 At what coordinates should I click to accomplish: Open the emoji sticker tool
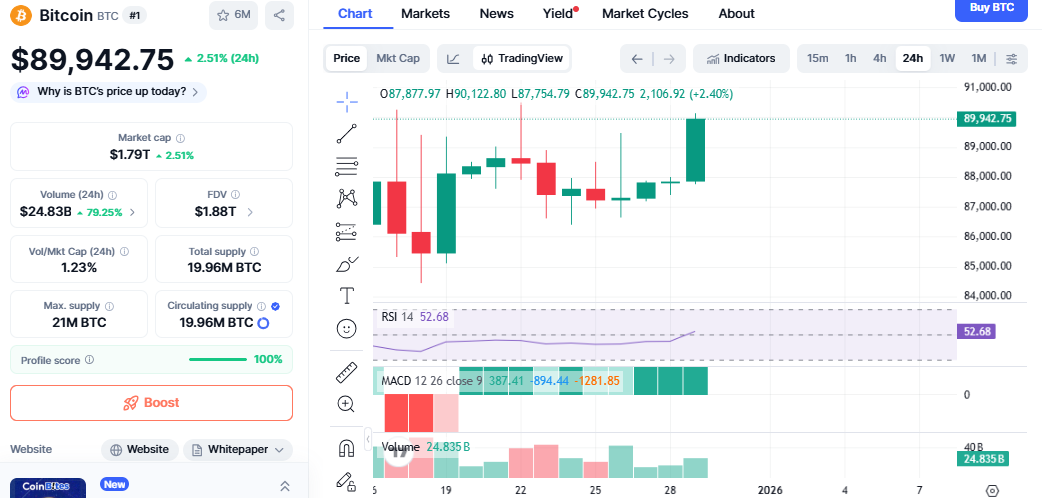point(347,328)
